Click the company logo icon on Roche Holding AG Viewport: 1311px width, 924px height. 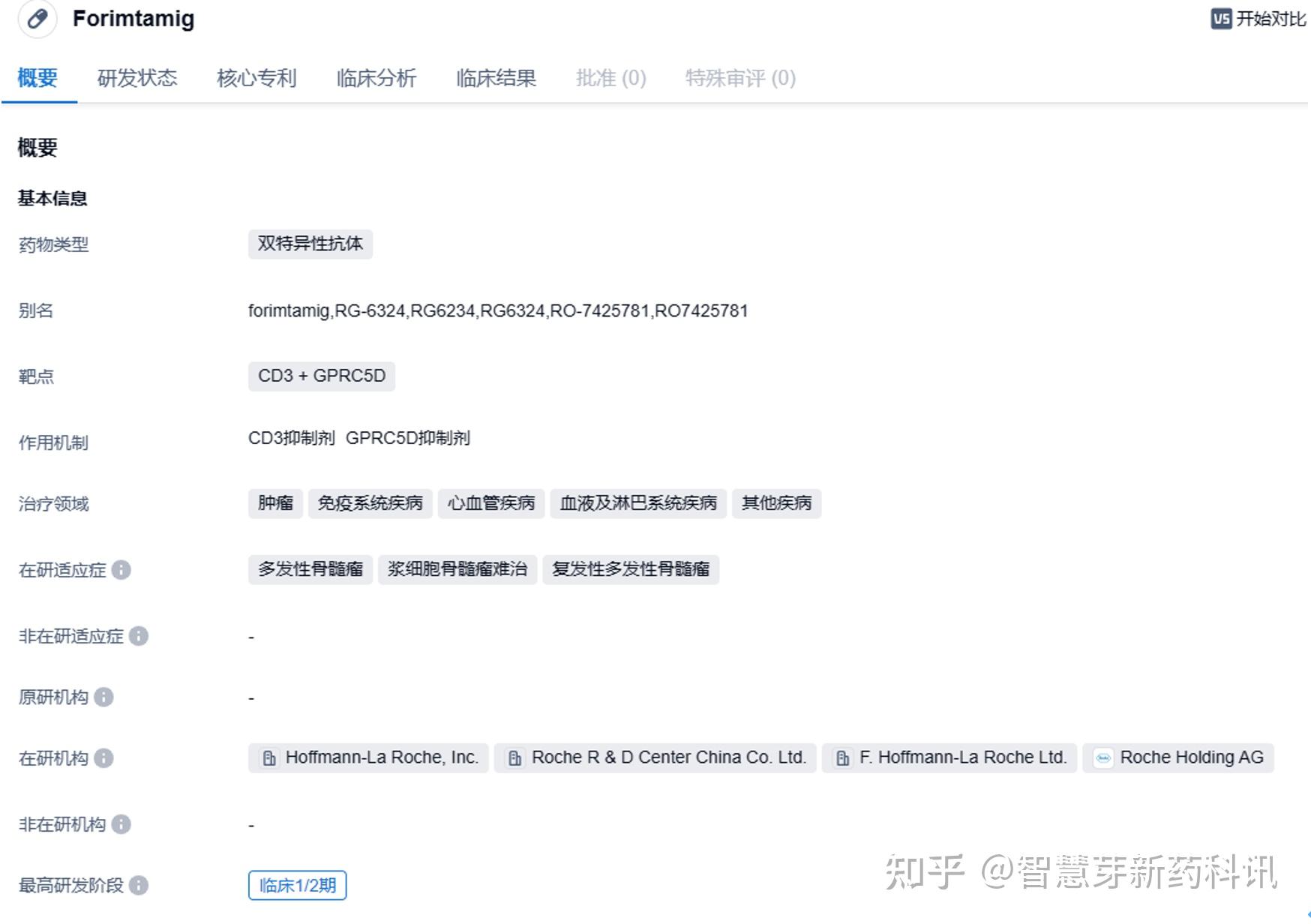coord(1102,757)
